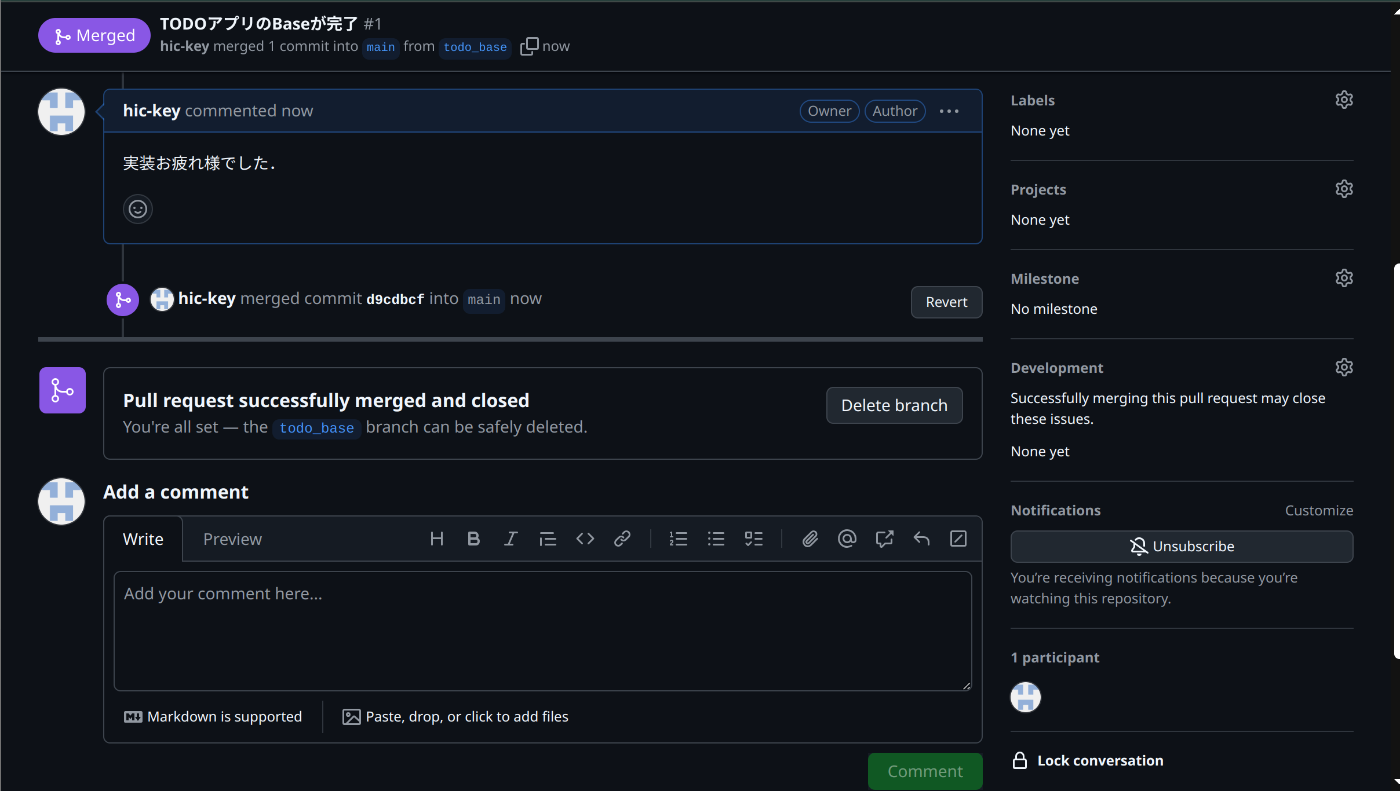Open three-dot menu on hic-key's comment
Image resolution: width=1400 pixels, height=791 pixels.
click(x=949, y=111)
